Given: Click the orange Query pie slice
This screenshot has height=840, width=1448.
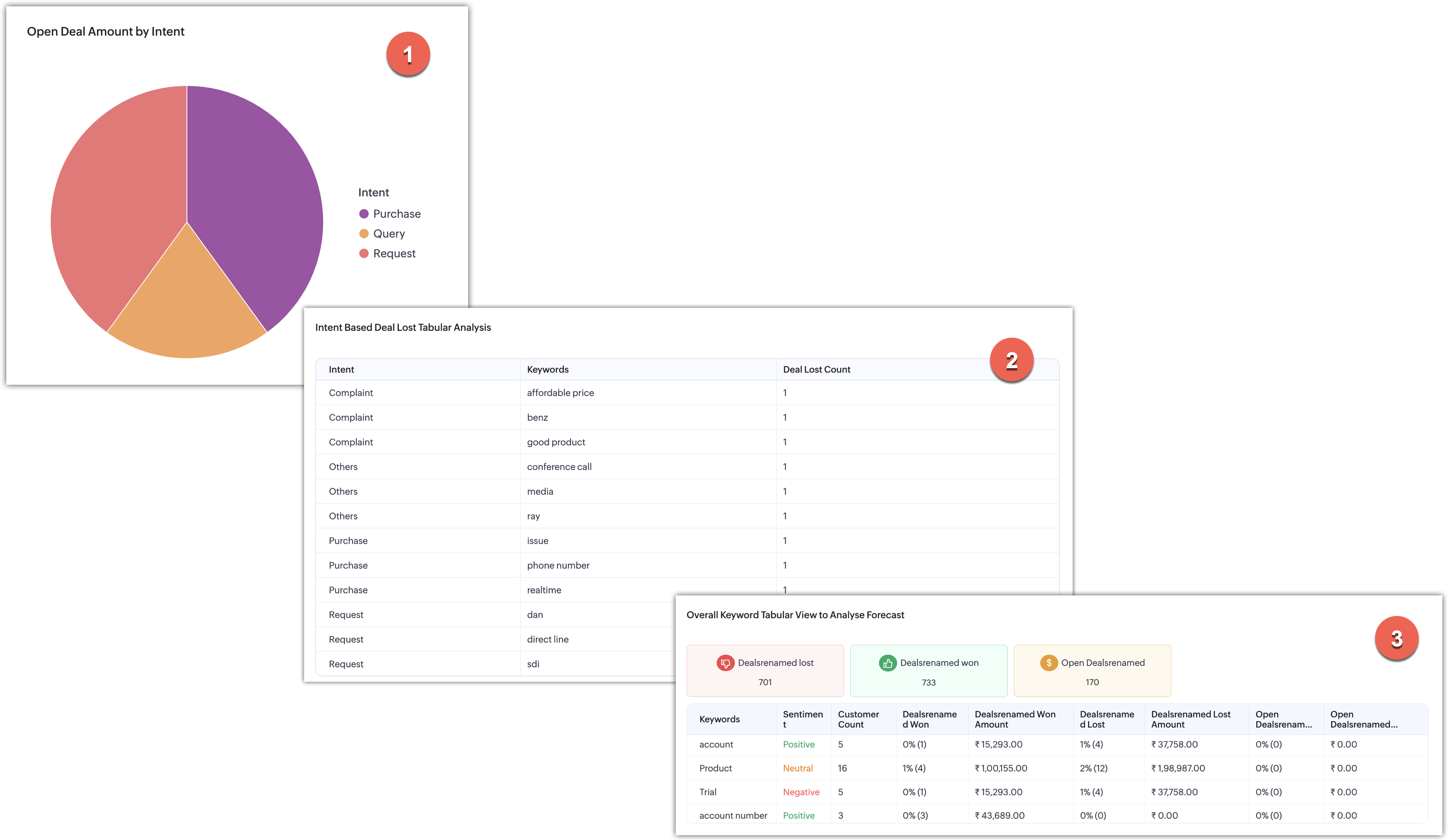Looking at the screenshot, I should pyautogui.click(x=187, y=310).
